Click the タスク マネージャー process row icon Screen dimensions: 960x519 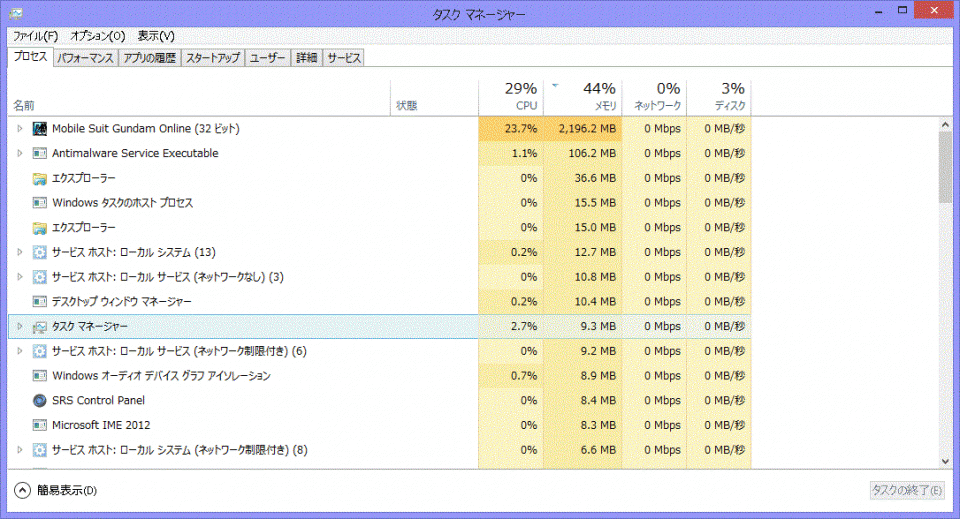pyautogui.click(x=40, y=327)
